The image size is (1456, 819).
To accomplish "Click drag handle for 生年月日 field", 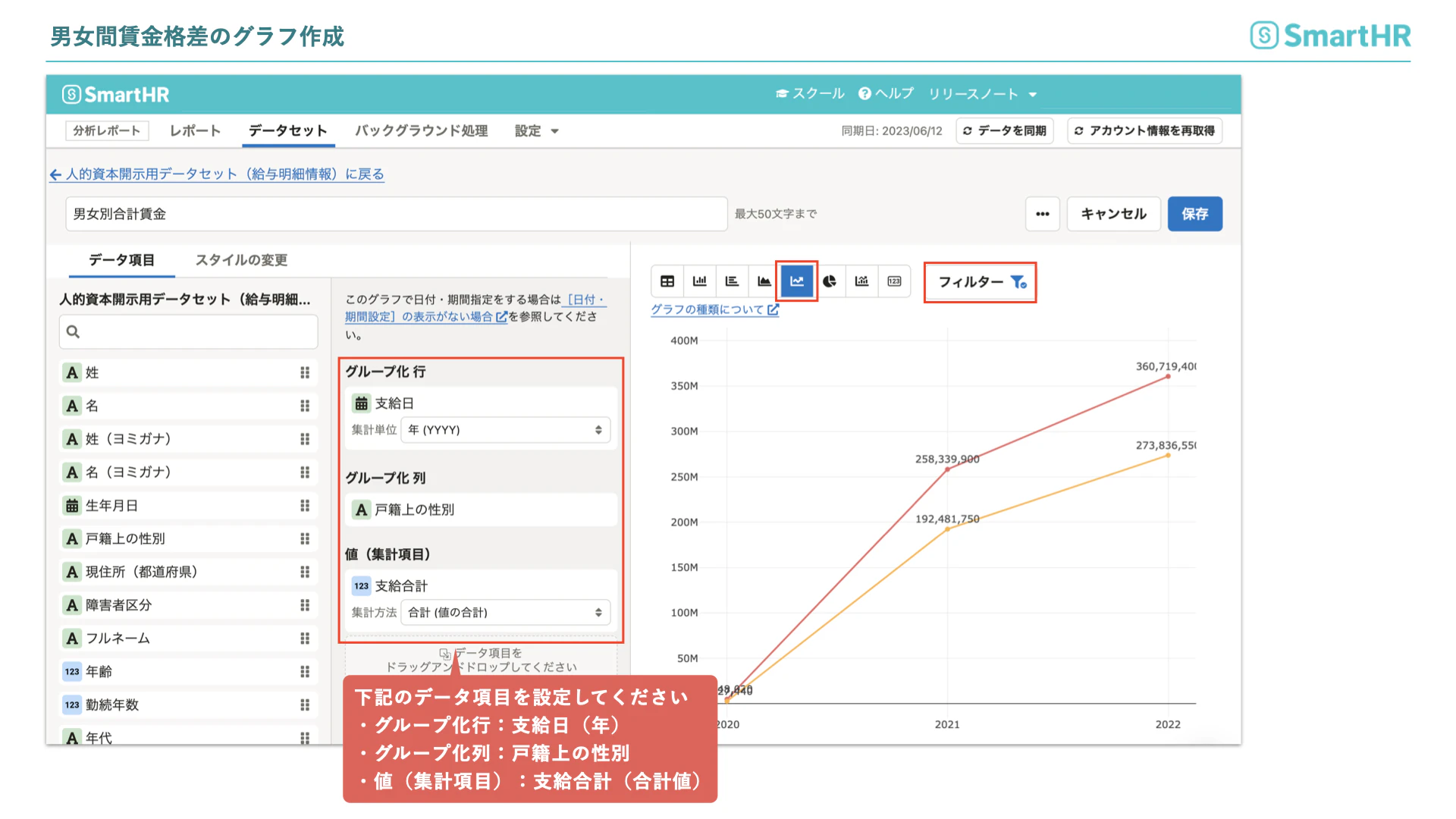I will point(305,506).
